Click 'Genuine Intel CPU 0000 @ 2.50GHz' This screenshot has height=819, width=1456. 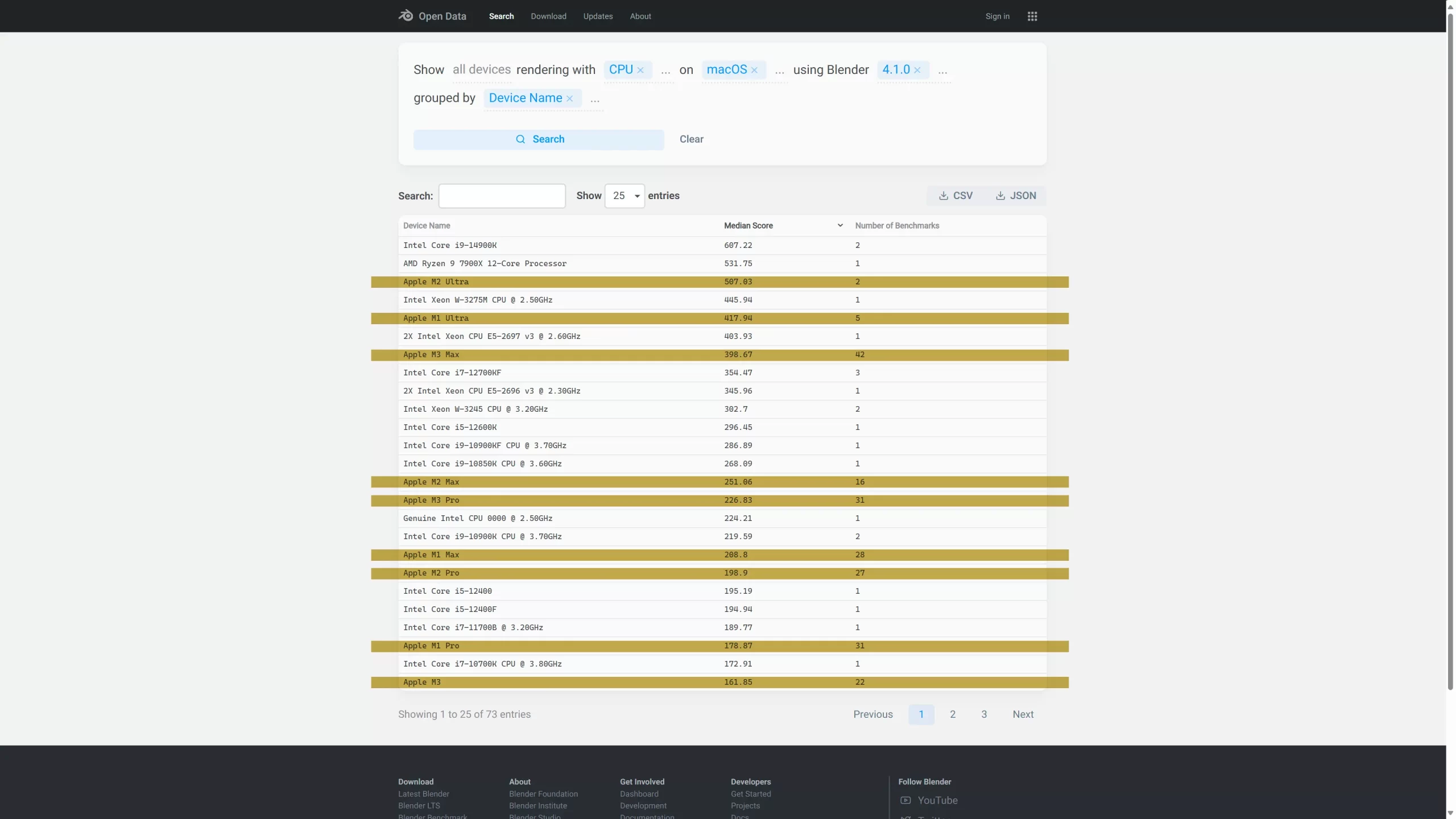coord(478,519)
